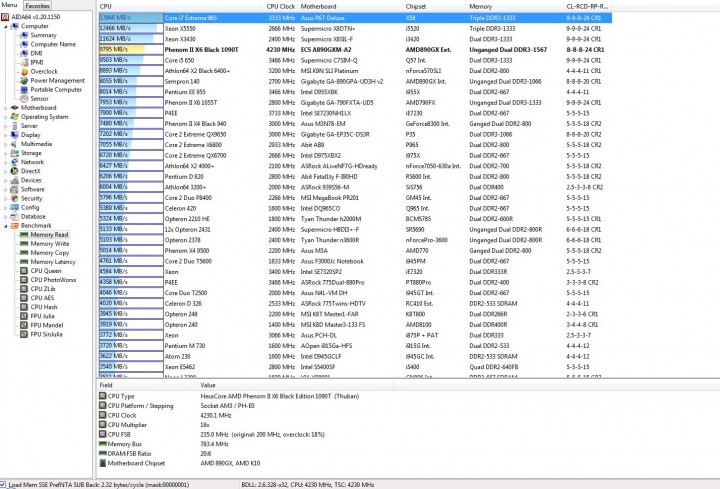Viewport: 720px width, 489px height.
Task: Switch to the Menu tab
Action: [10, 5]
